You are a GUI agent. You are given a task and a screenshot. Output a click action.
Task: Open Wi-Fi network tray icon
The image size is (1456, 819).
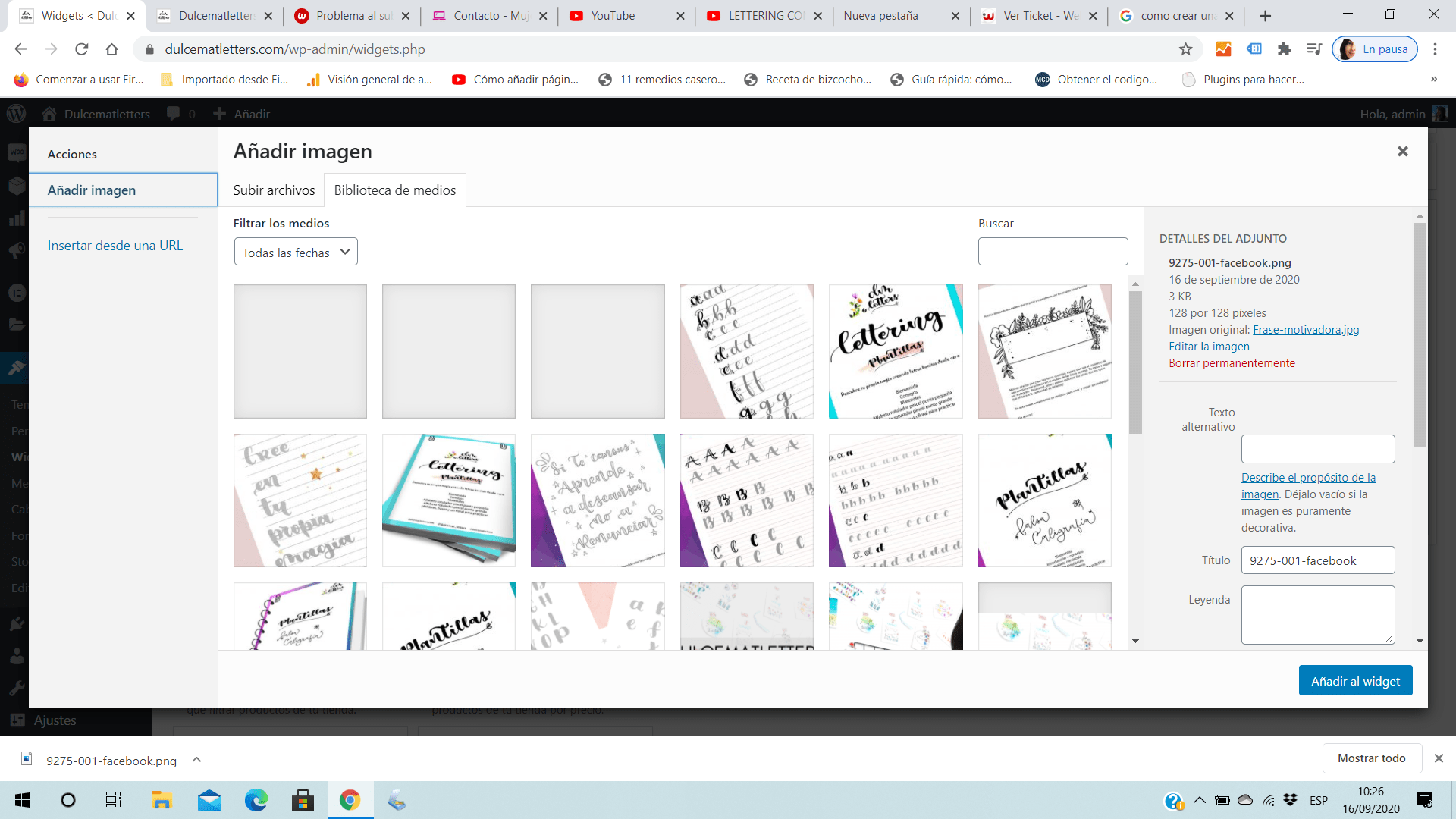[x=1268, y=800]
